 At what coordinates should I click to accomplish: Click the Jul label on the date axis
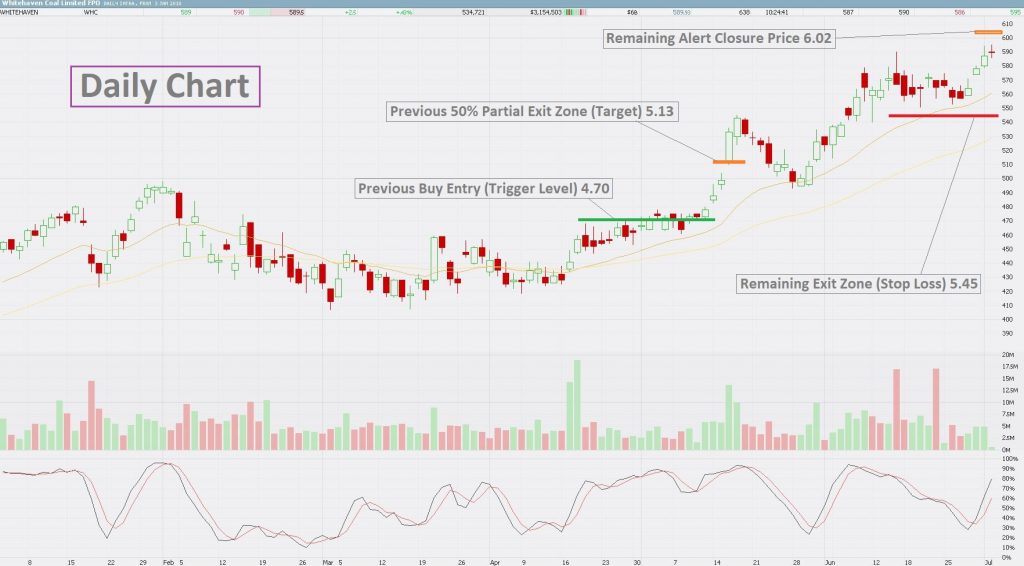click(x=988, y=561)
